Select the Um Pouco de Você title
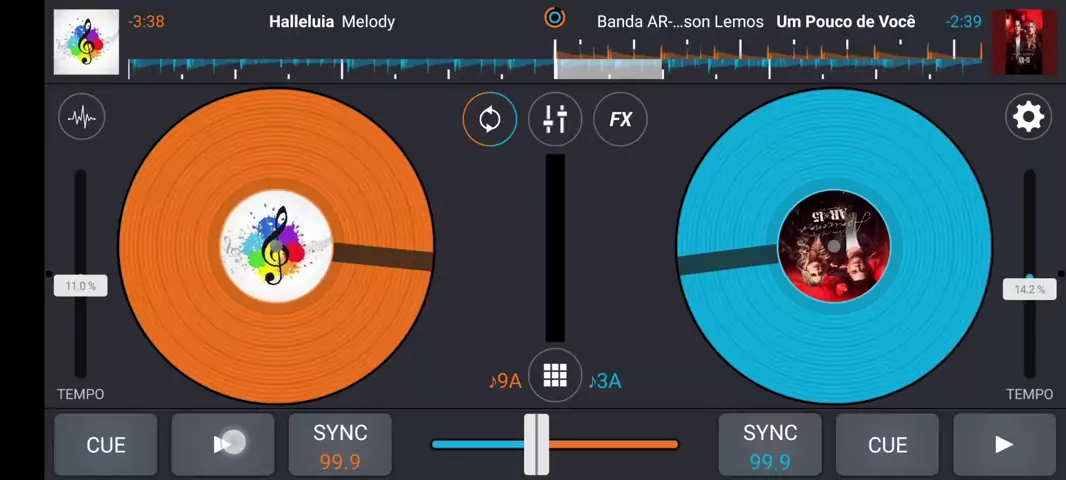 point(845,21)
